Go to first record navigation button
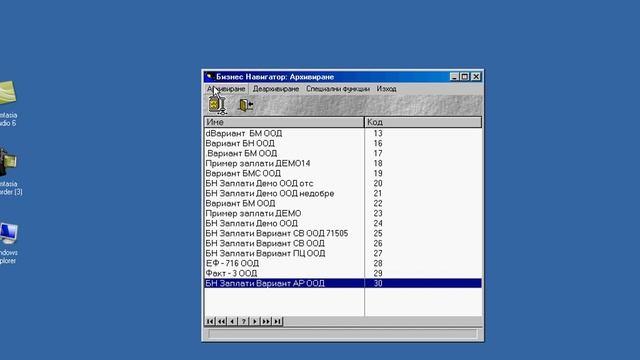The width and height of the screenshot is (640, 360). coord(210,321)
